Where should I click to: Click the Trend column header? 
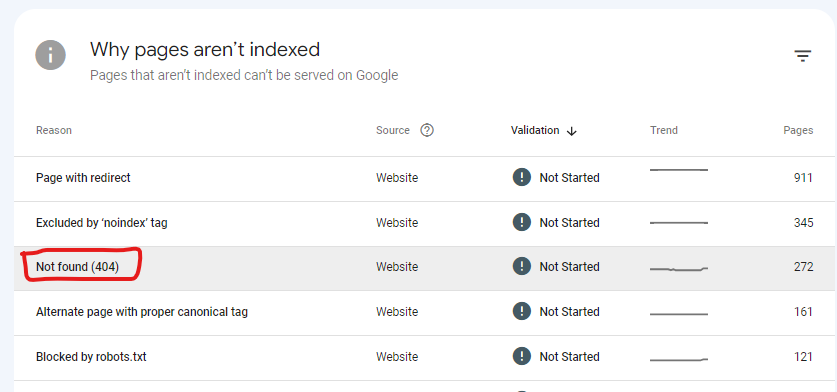tap(664, 130)
